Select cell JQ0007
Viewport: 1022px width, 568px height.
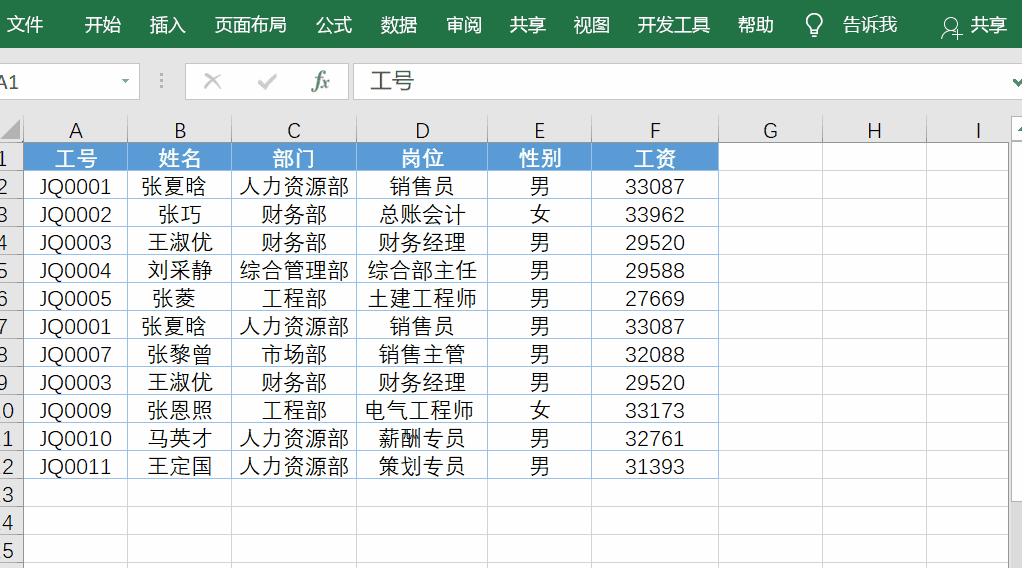(x=76, y=354)
